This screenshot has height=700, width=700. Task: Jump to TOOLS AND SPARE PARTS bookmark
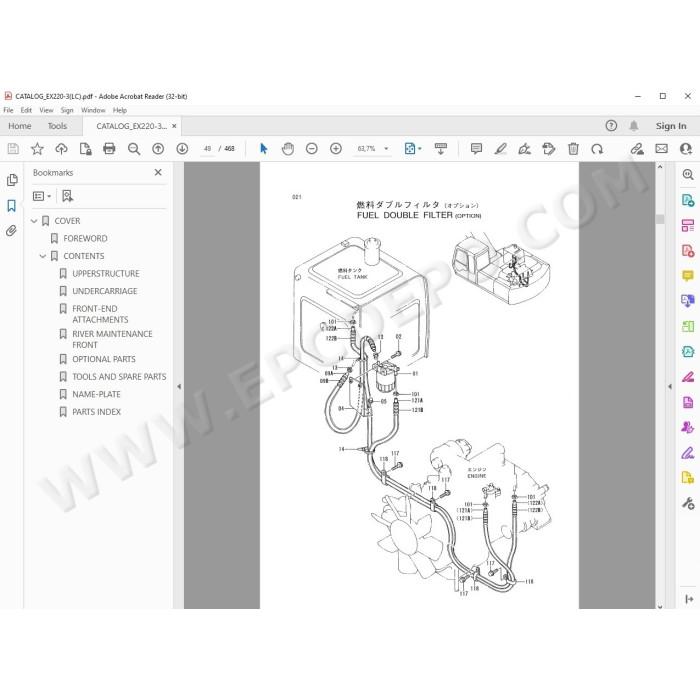[119, 377]
